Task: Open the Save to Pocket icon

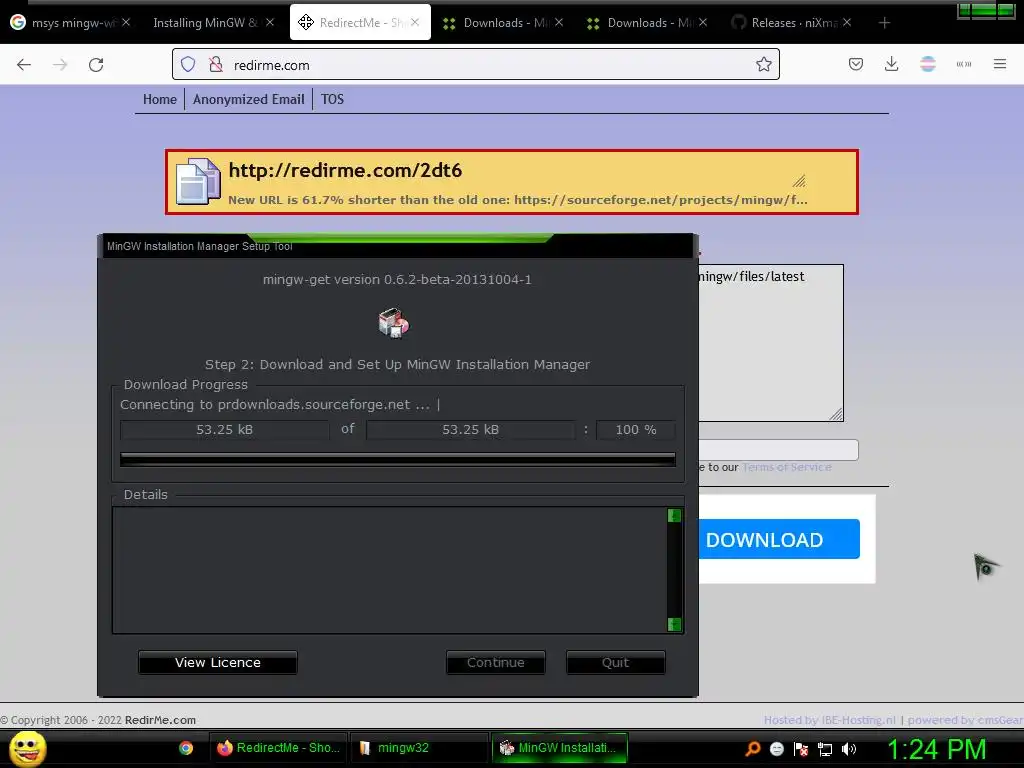Action: [856, 64]
